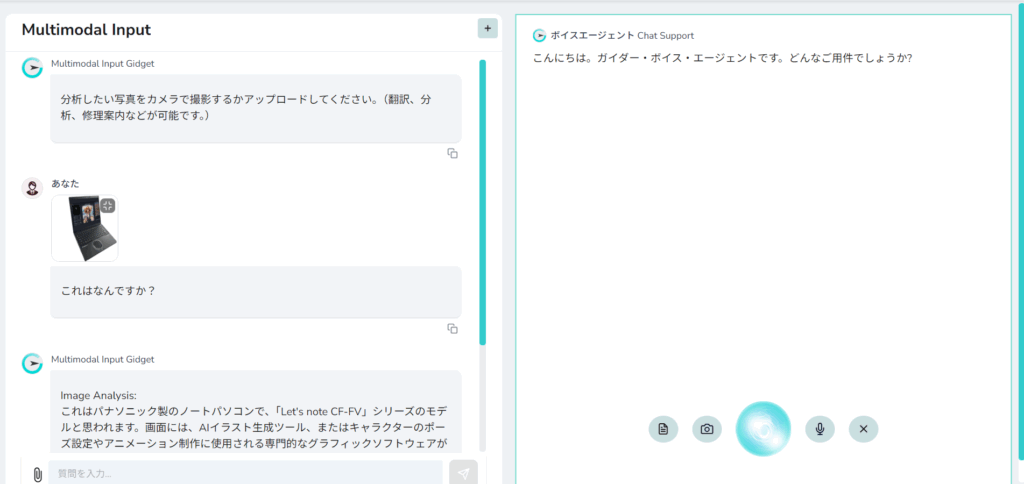
Task: Click the first Multimodal Input Gidget avatar
Action: 32,68
